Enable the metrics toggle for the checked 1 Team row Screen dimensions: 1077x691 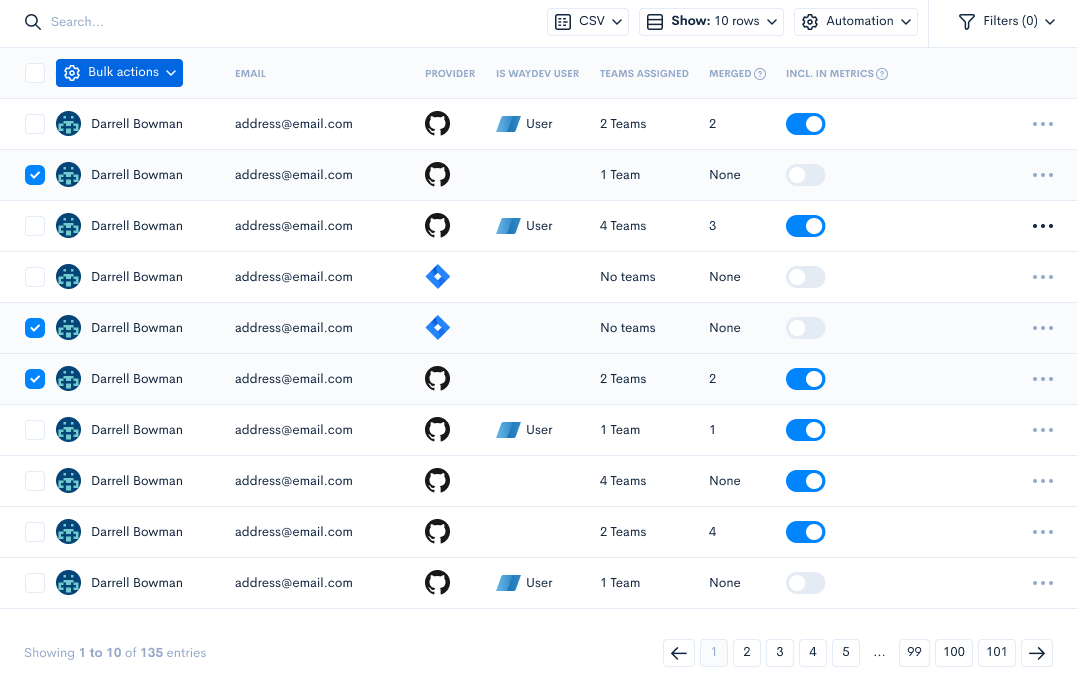[x=806, y=174]
